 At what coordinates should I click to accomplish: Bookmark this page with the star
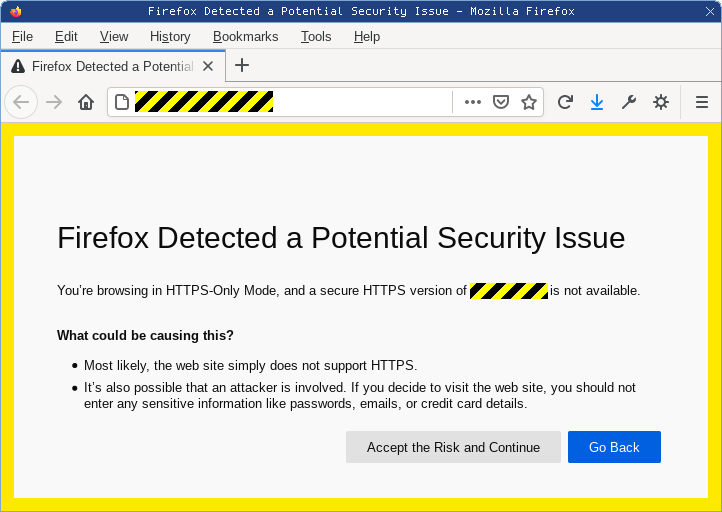click(x=529, y=102)
